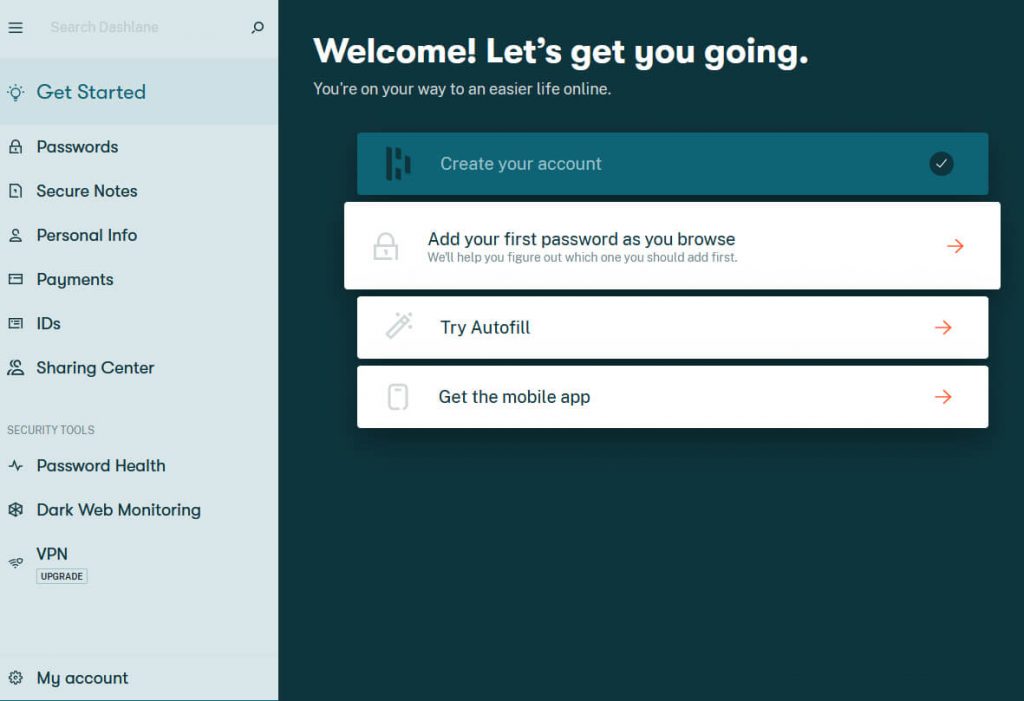Click the Passwords lock icon
Screen dimensions: 1024x701
[x=16, y=147]
